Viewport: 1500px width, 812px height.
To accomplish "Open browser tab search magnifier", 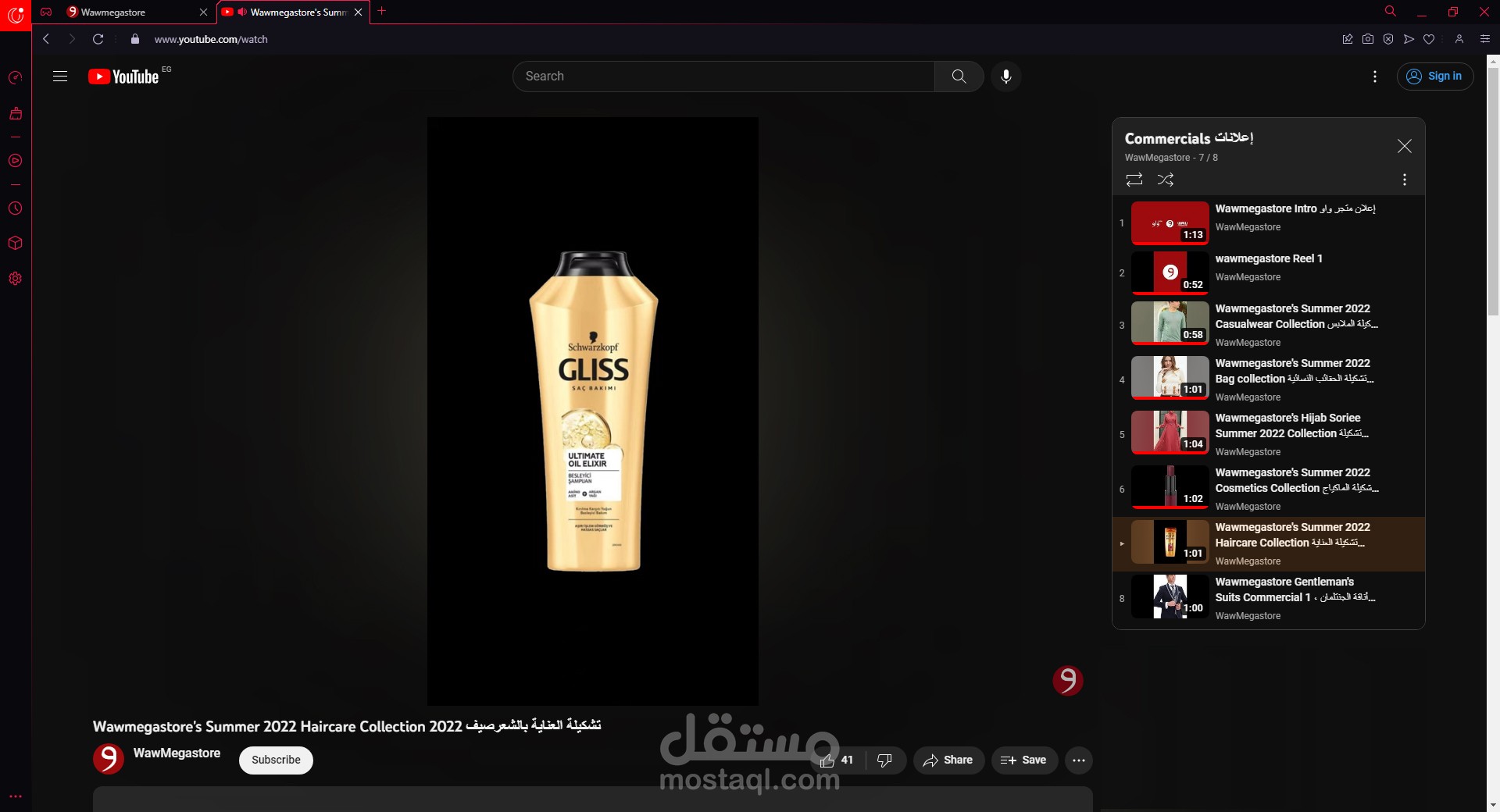I will point(1391,11).
